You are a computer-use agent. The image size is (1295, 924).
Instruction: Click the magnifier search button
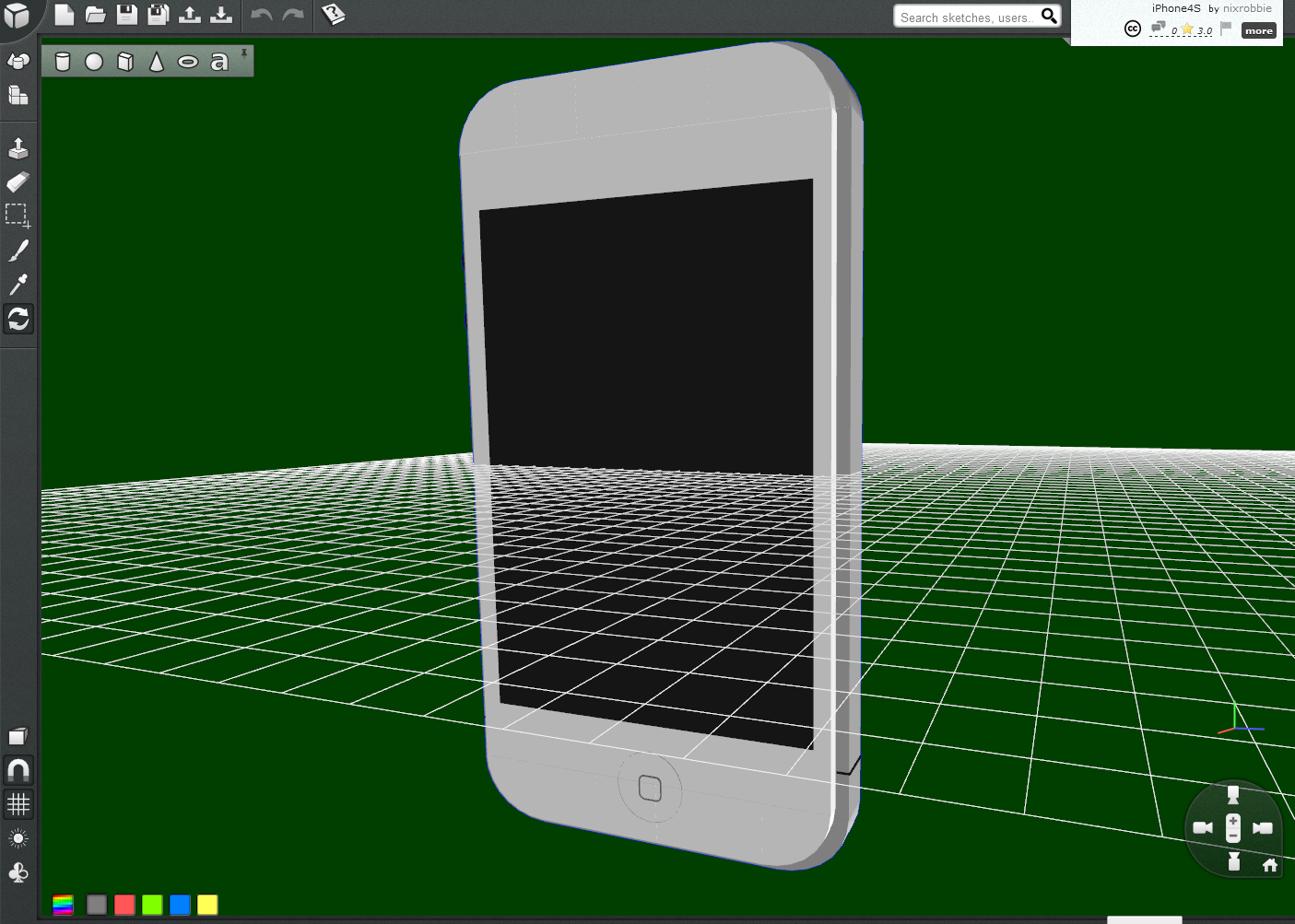(x=1049, y=16)
